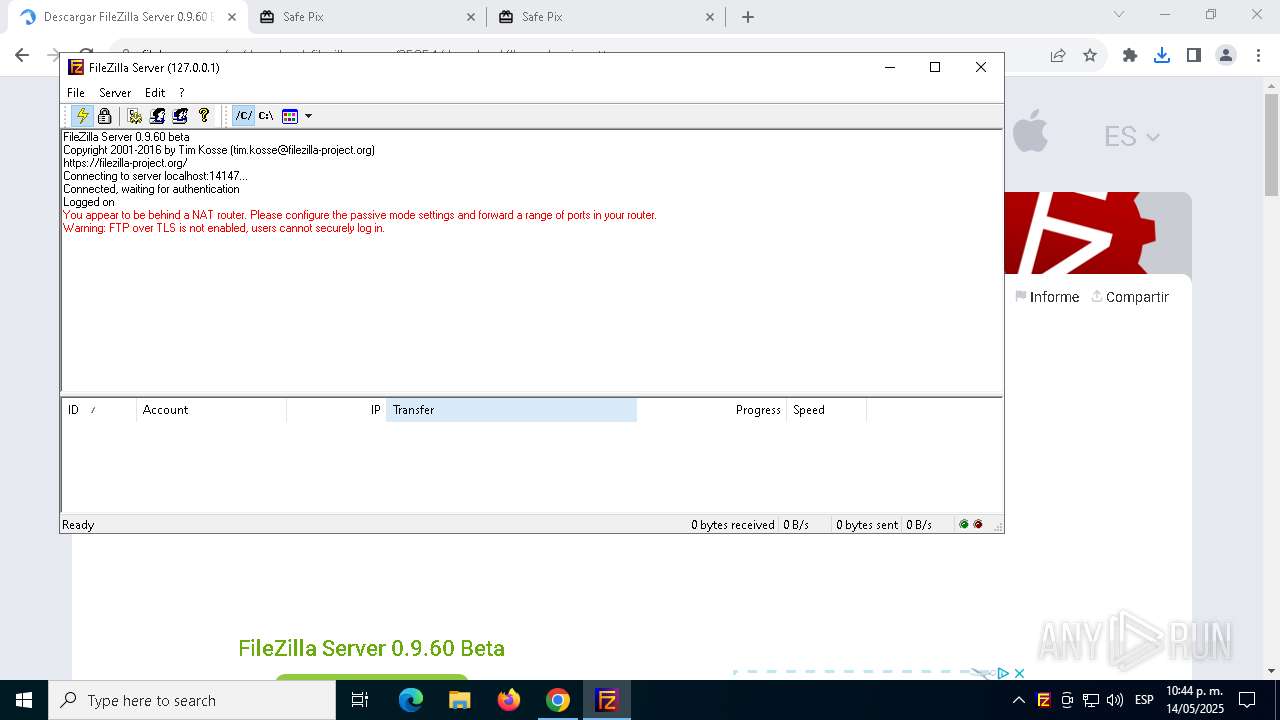Click the green receive indicator light
The height and width of the screenshot is (720, 1280).
click(964, 524)
